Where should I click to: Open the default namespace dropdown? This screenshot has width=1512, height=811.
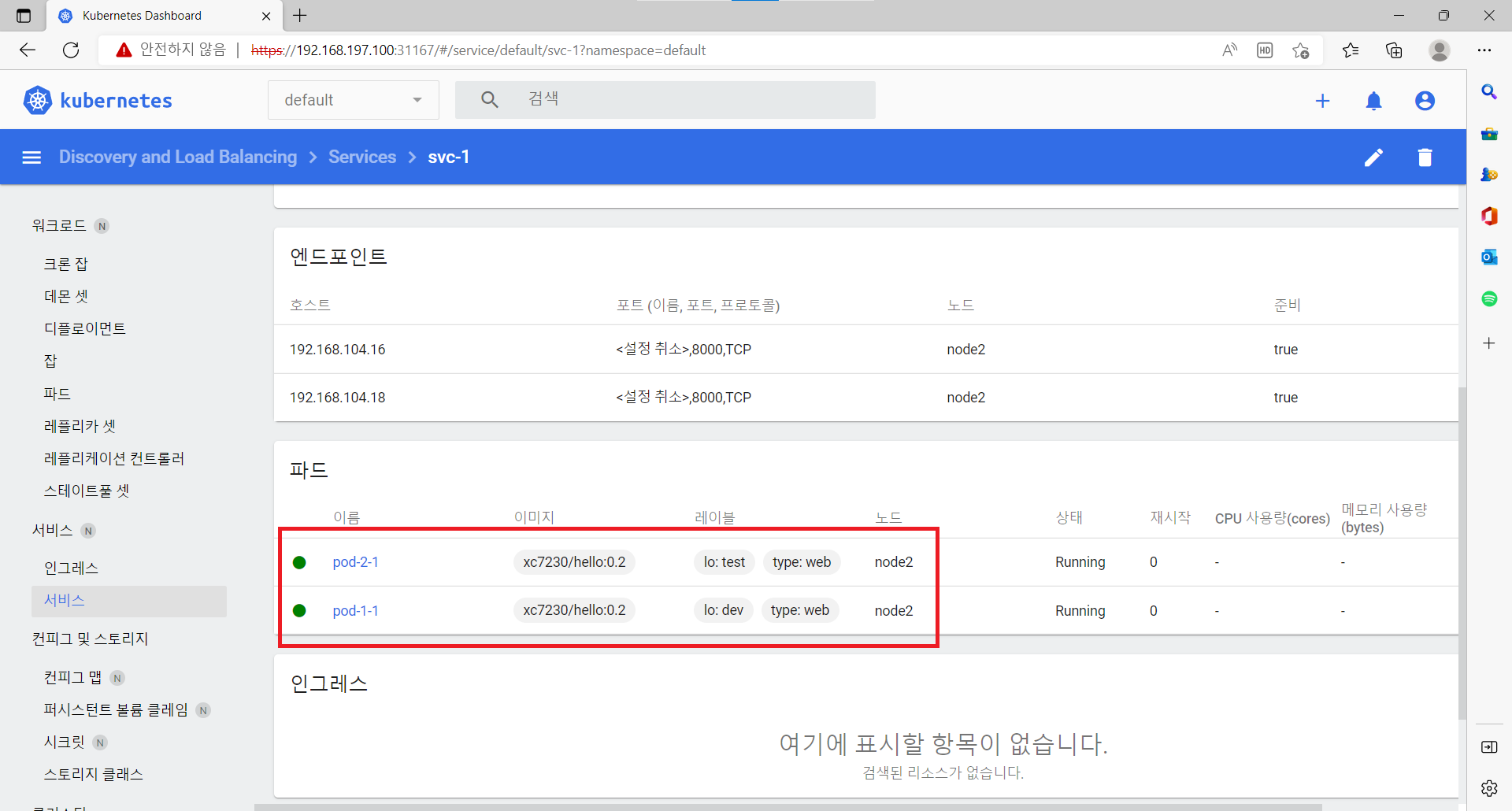point(354,100)
